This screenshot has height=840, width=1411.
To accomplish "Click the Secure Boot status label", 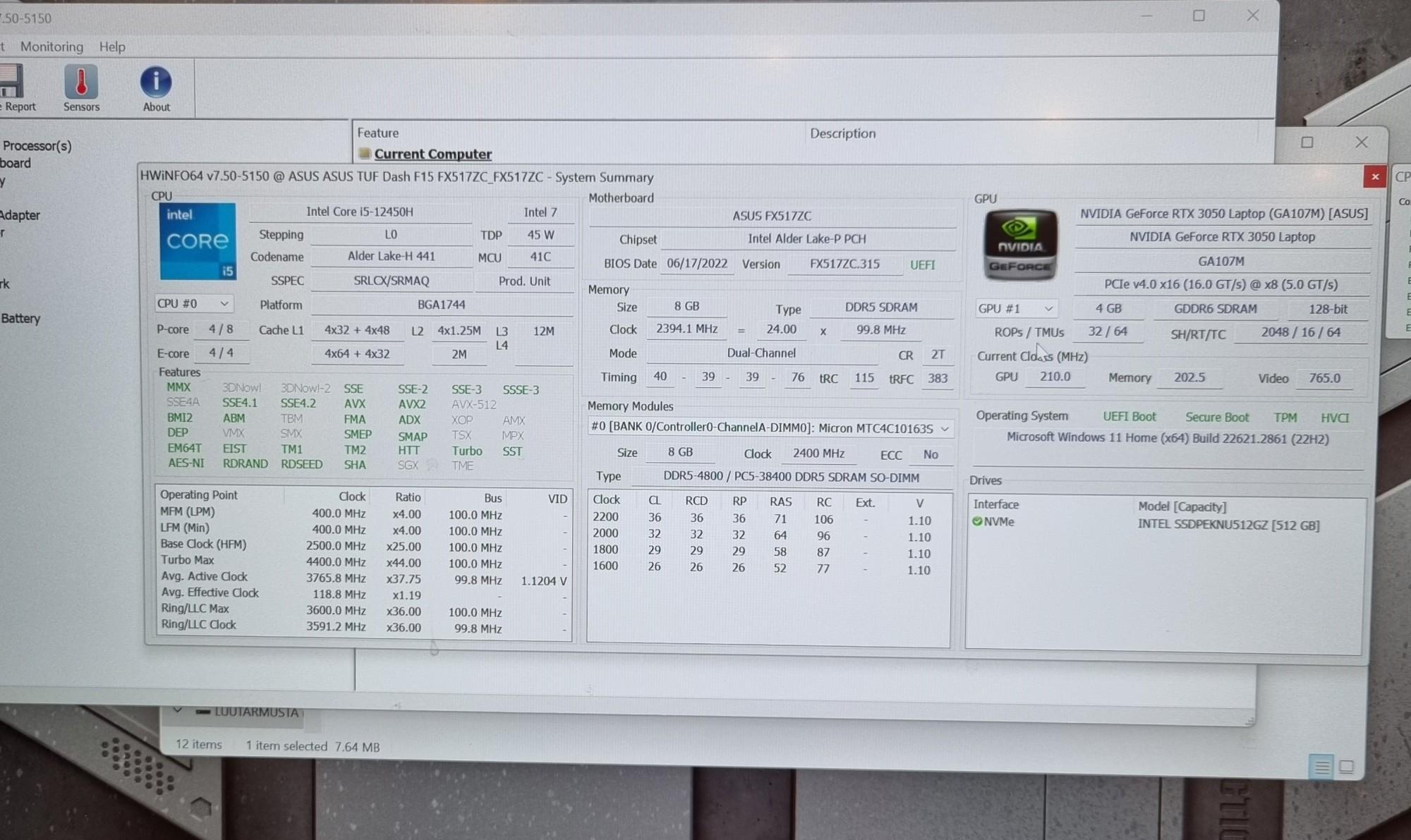I will point(1216,417).
